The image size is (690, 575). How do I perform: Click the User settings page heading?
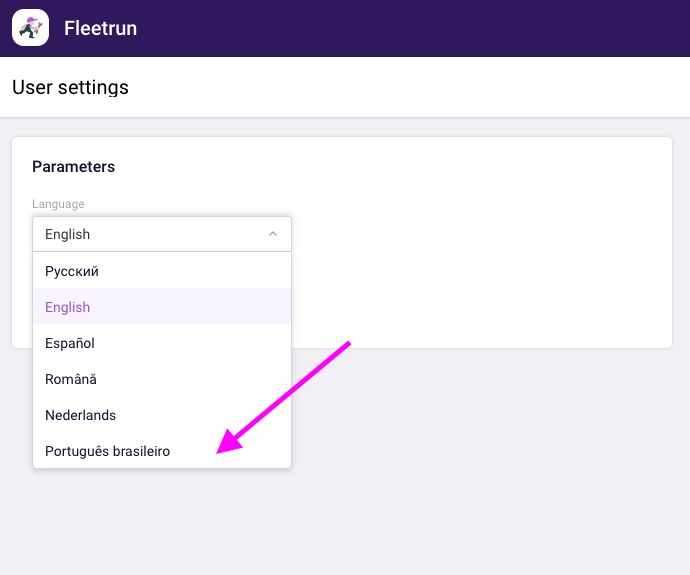(70, 87)
